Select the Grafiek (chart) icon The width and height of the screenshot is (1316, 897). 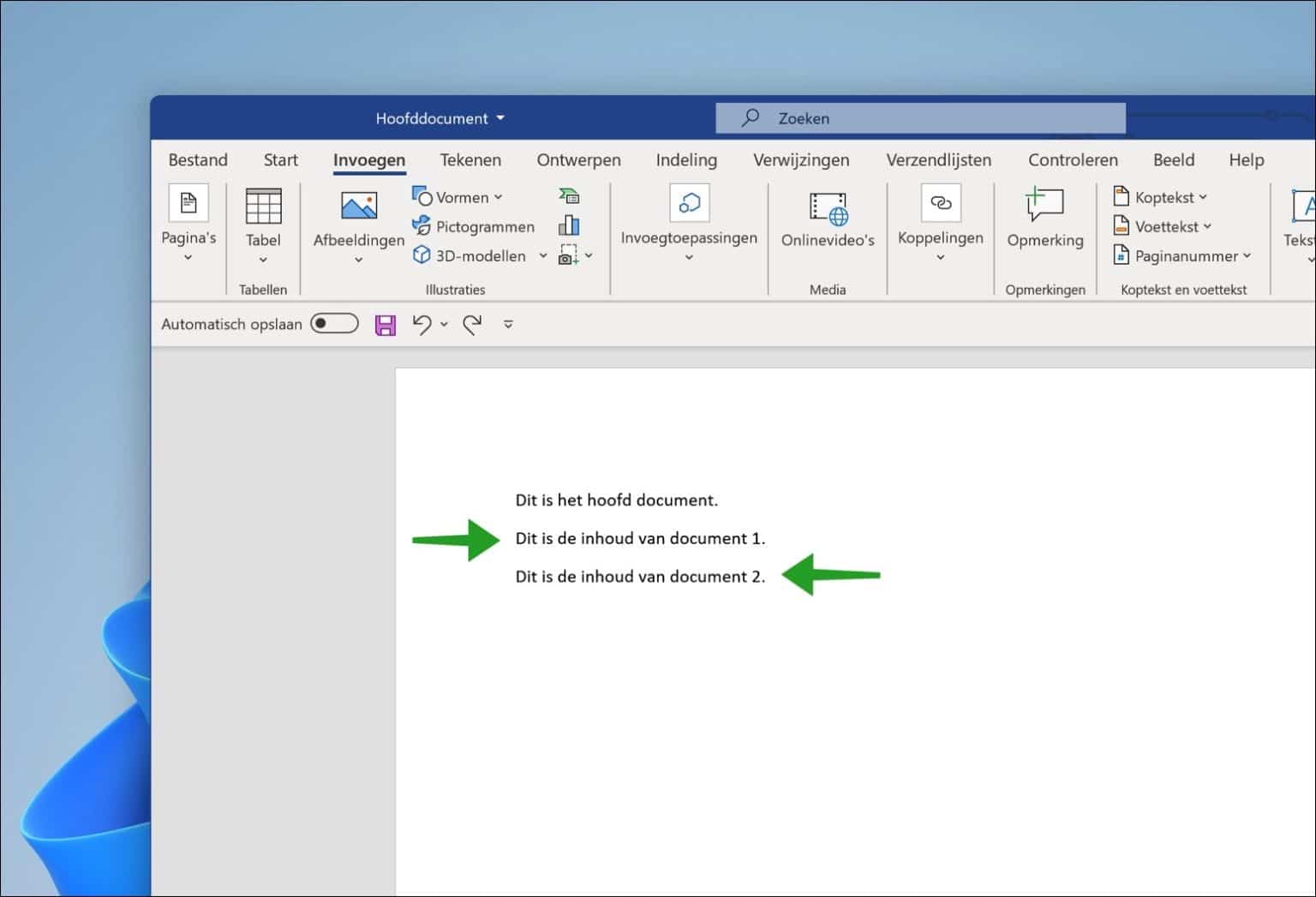(567, 224)
